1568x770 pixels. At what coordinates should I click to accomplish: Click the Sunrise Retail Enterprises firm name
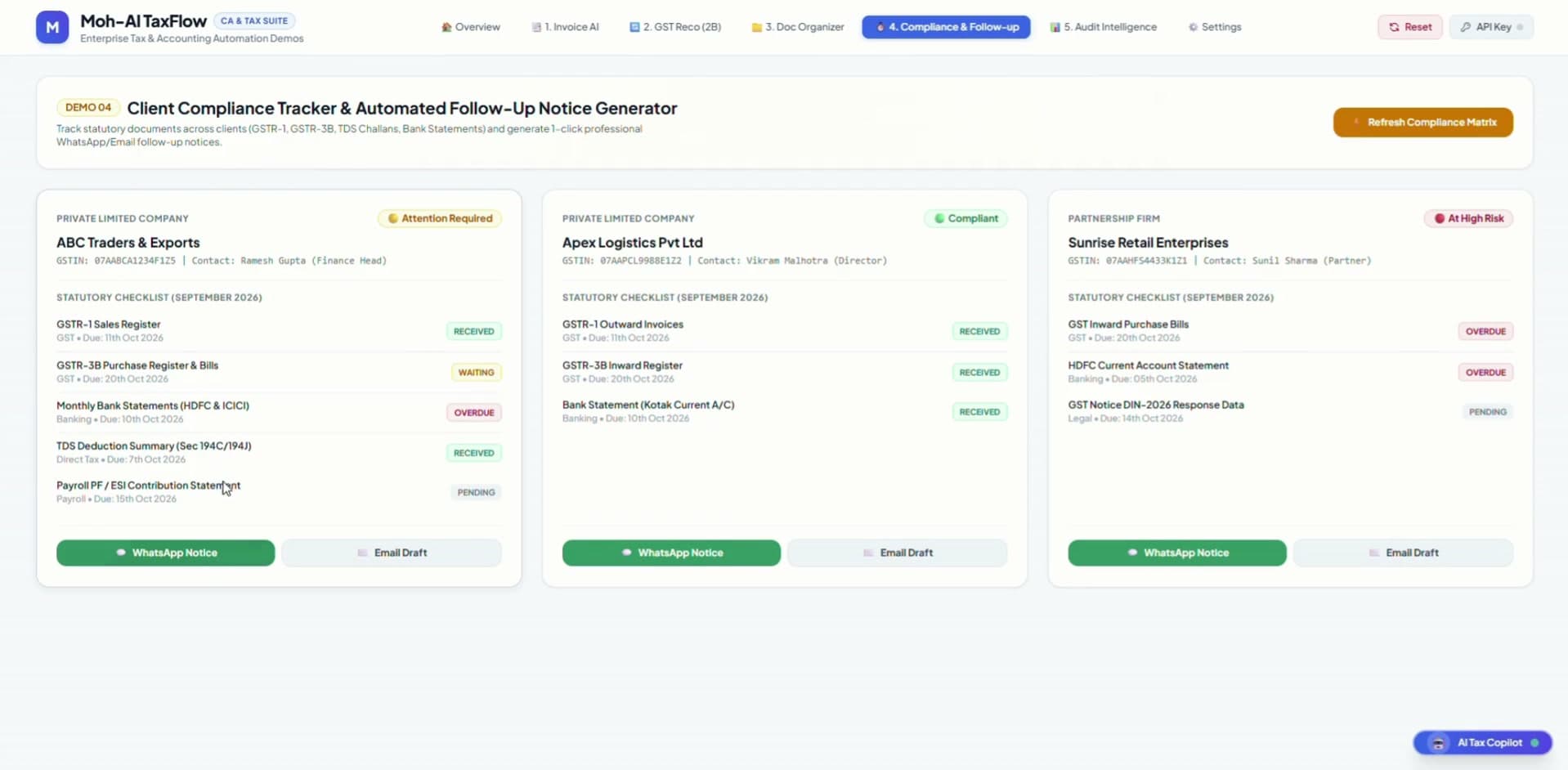pos(1148,243)
